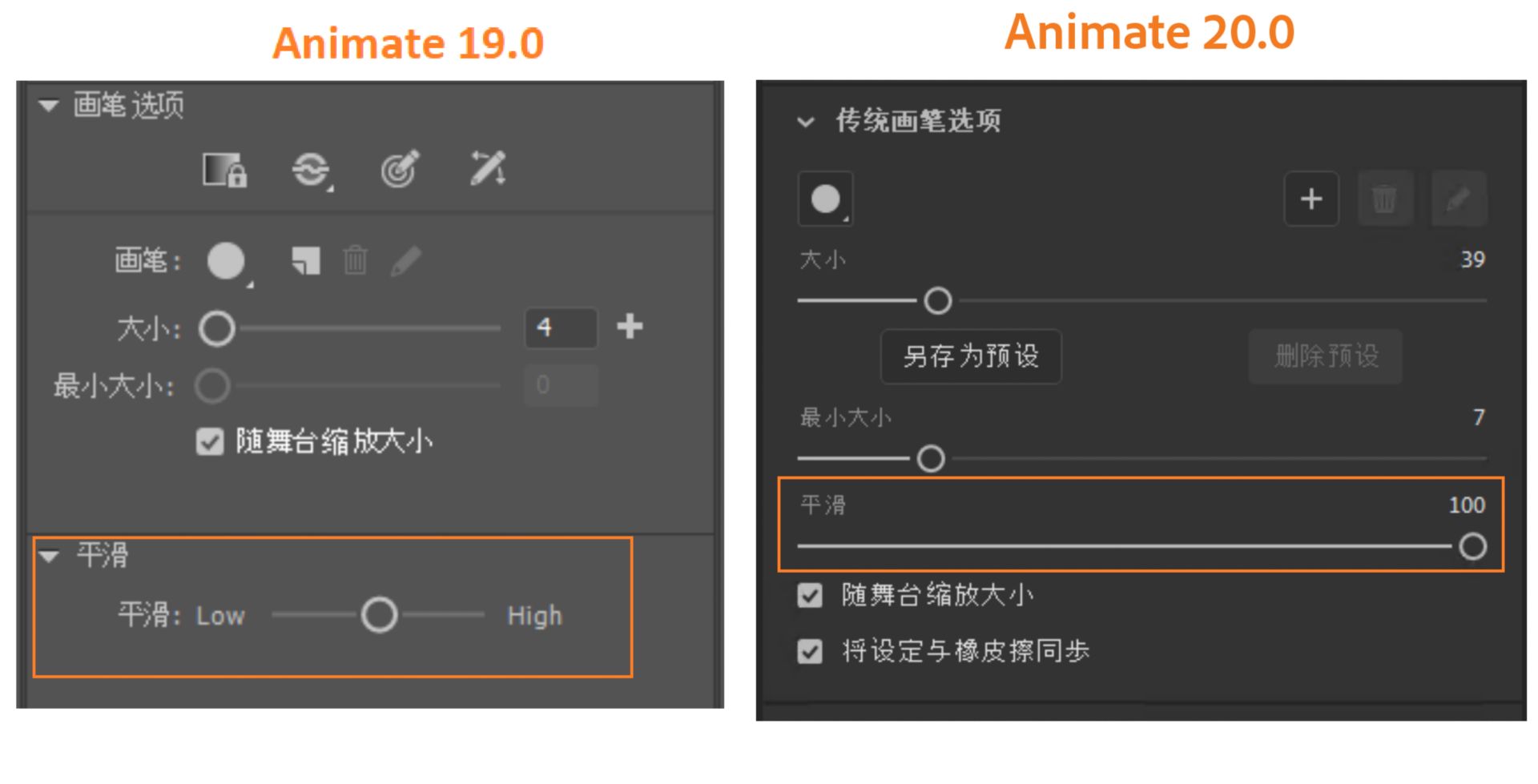Viewport: 1538px width, 784px height.
Task: Toggle the tilt pen icon in brush options
Action: (487, 169)
